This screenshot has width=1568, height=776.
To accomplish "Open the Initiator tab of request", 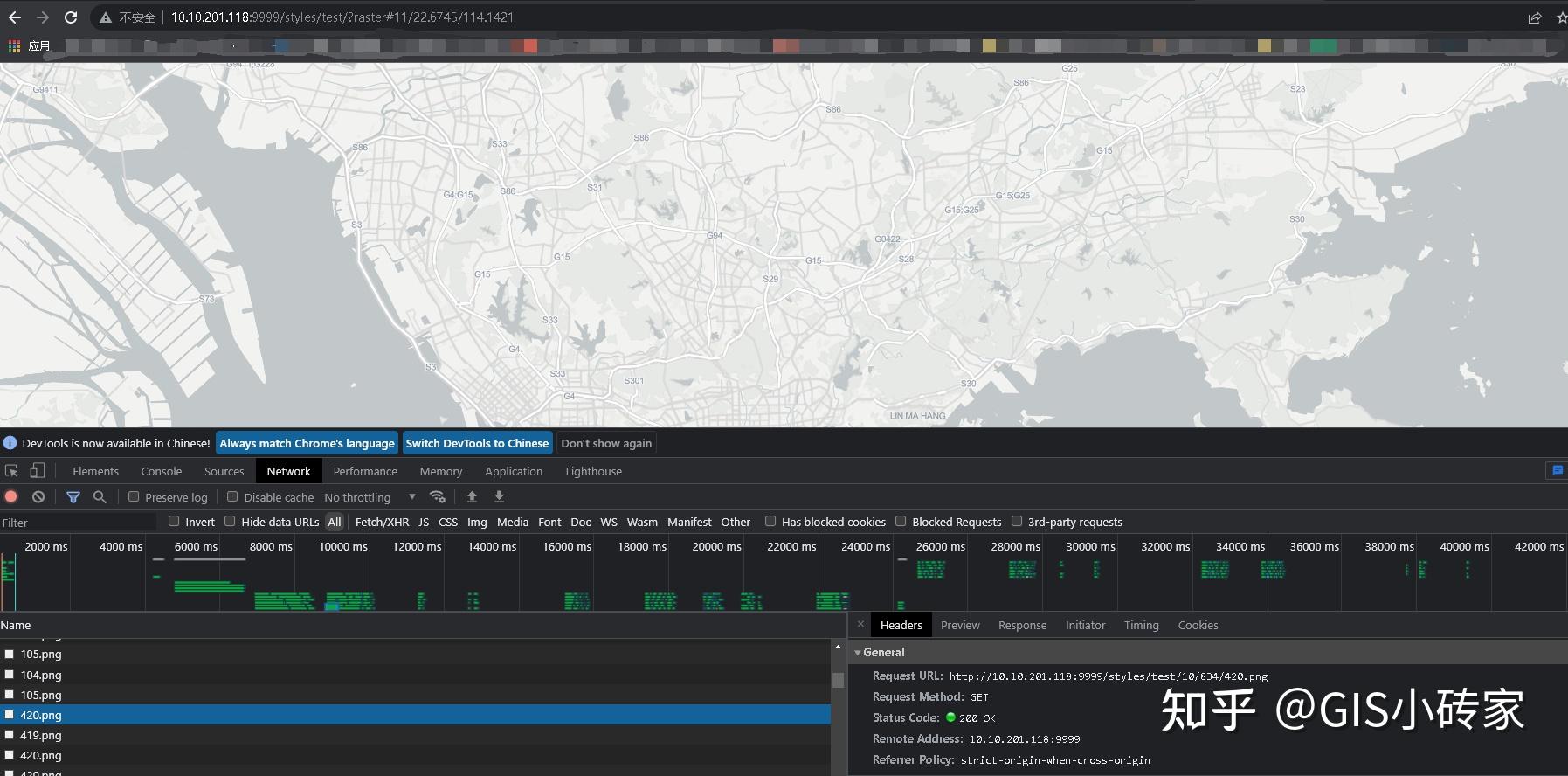I will coord(1085,625).
